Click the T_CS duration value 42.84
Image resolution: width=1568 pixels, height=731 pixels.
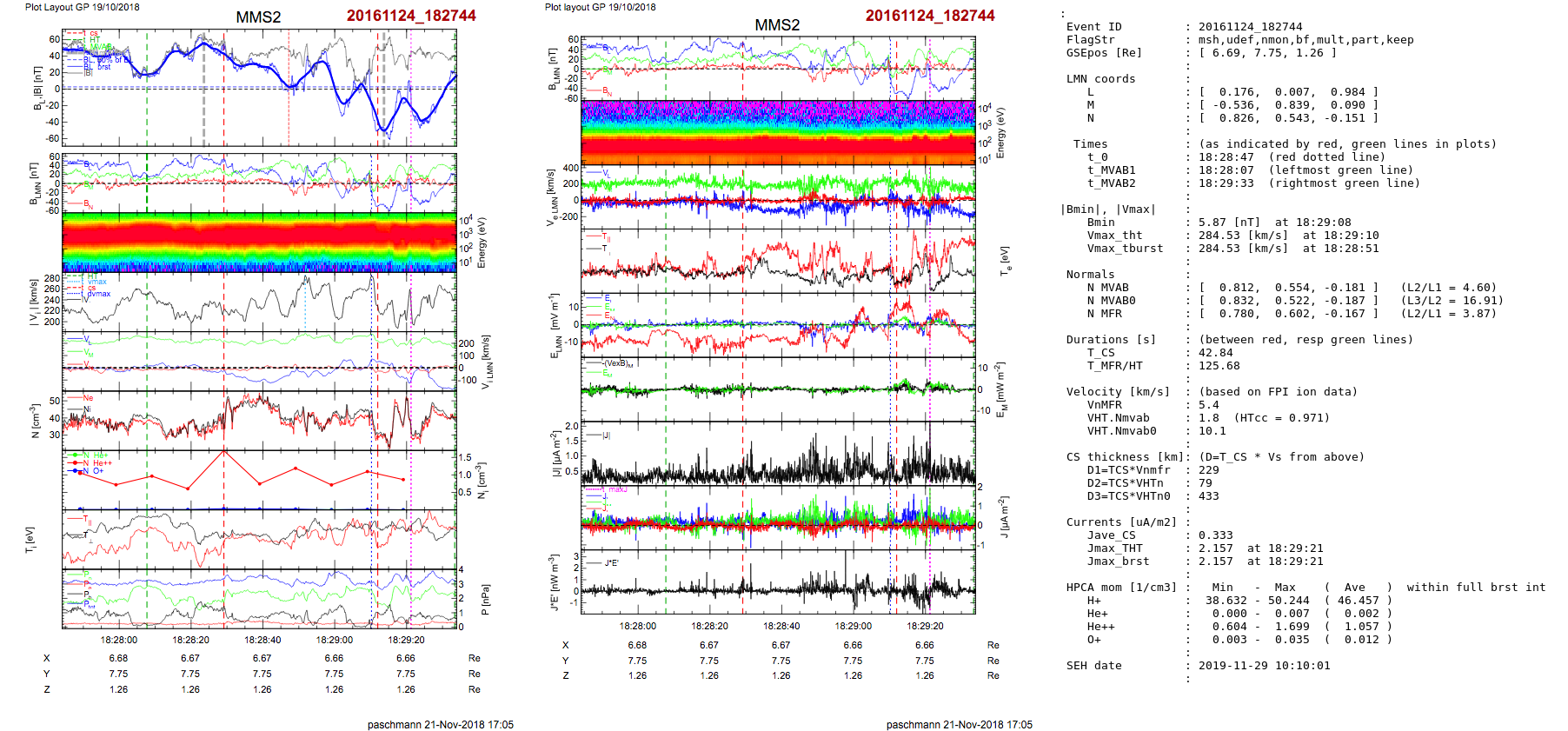point(1215,353)
